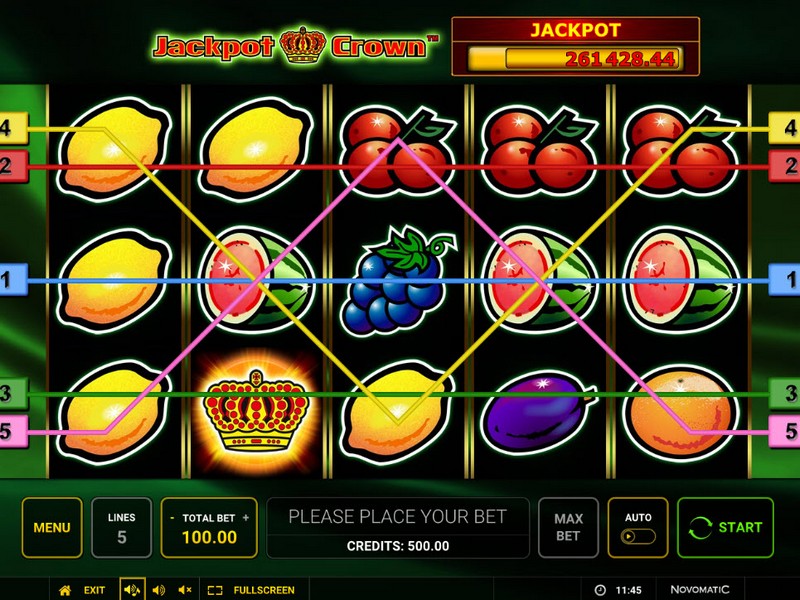This screenshot has width=800, height=600.
Task: Click the EXIT label in bottom bar
Action: tap(94, 590)
